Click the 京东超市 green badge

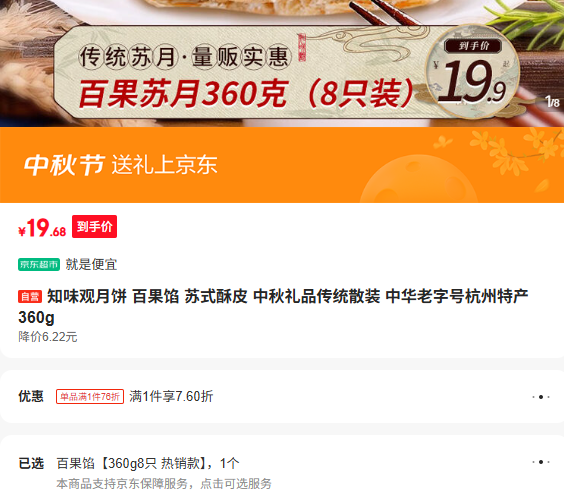39,265
